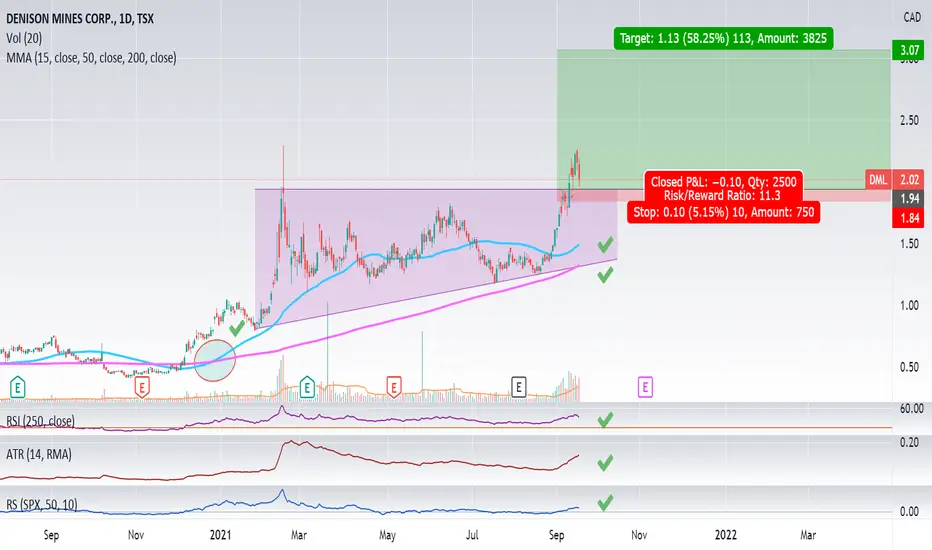Click the 2022 time axis label

coord(726,535)
